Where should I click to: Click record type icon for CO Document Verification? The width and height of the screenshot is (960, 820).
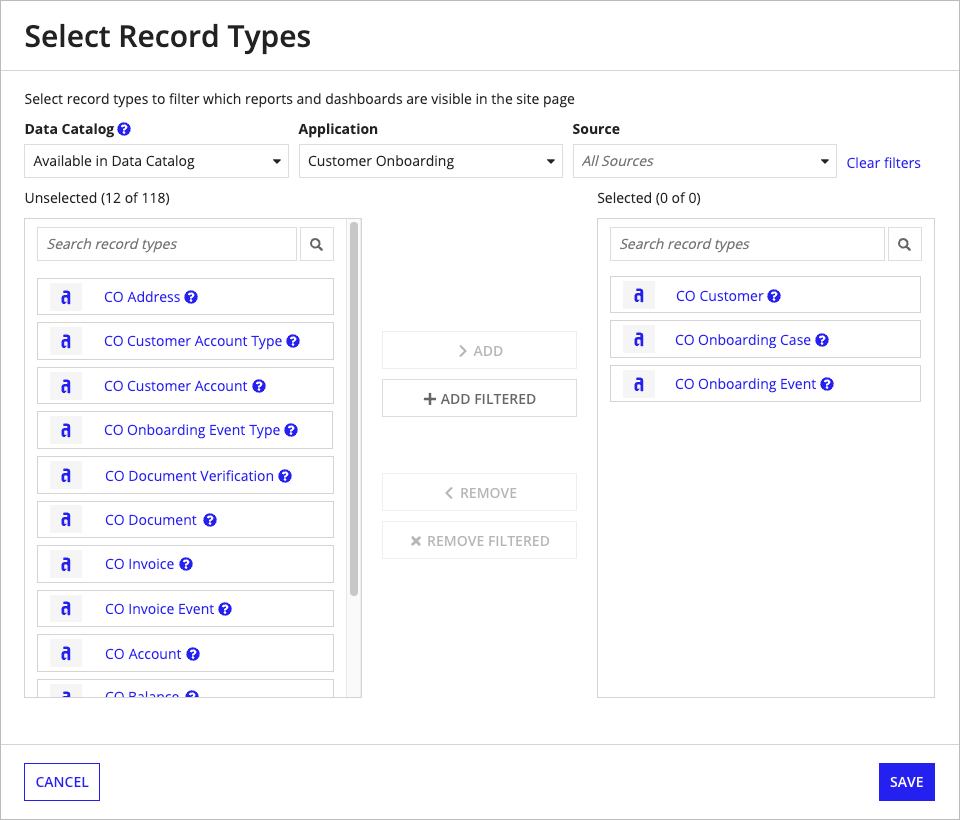(x=66, y=475)
